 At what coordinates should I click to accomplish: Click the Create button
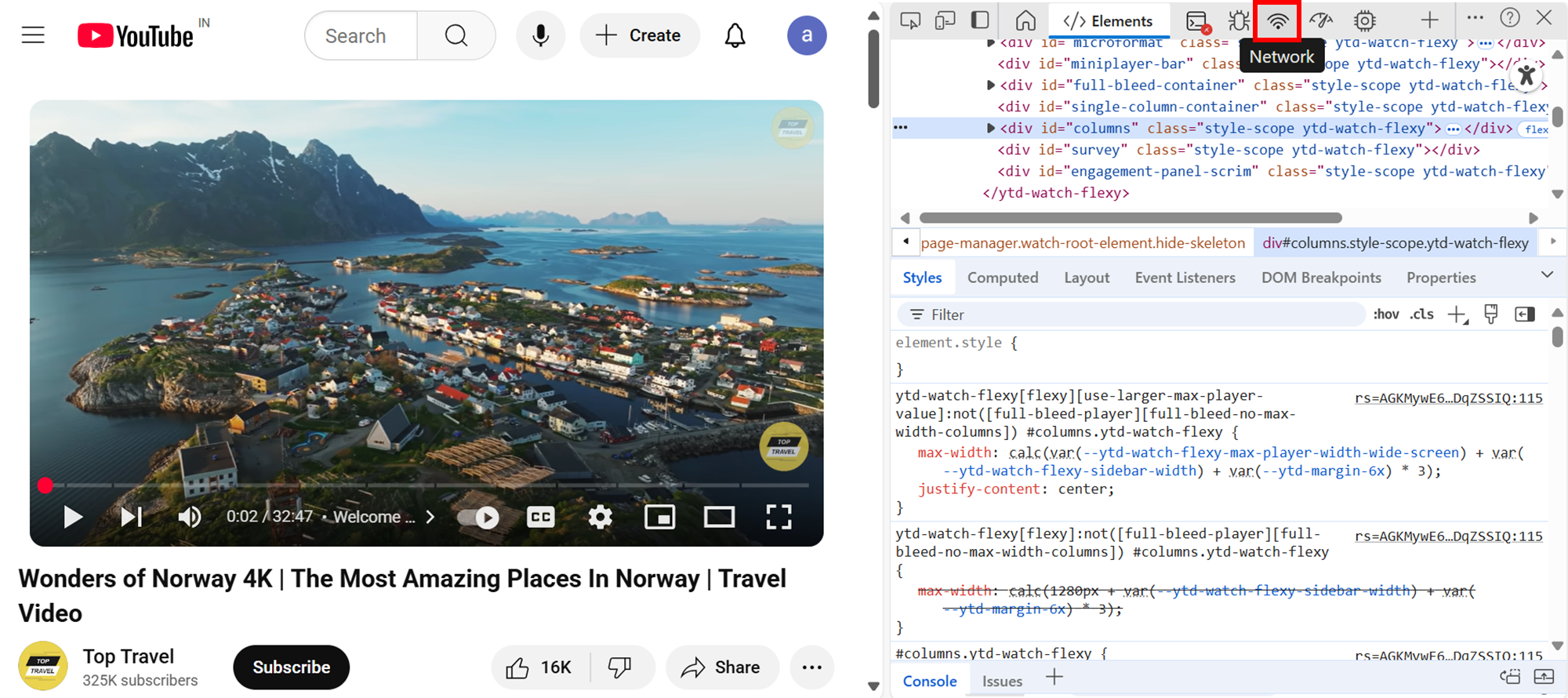[x=640, y=35]
